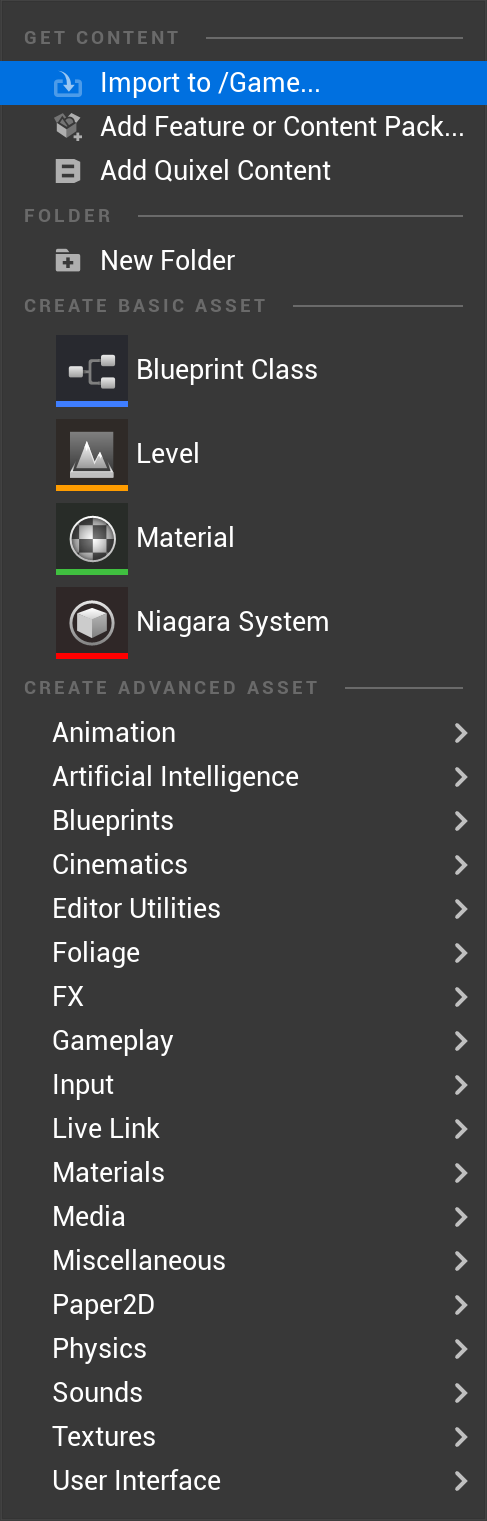487x1521 pixels.
Task: Open the Foliage menu entry
Action: (243, 953)
